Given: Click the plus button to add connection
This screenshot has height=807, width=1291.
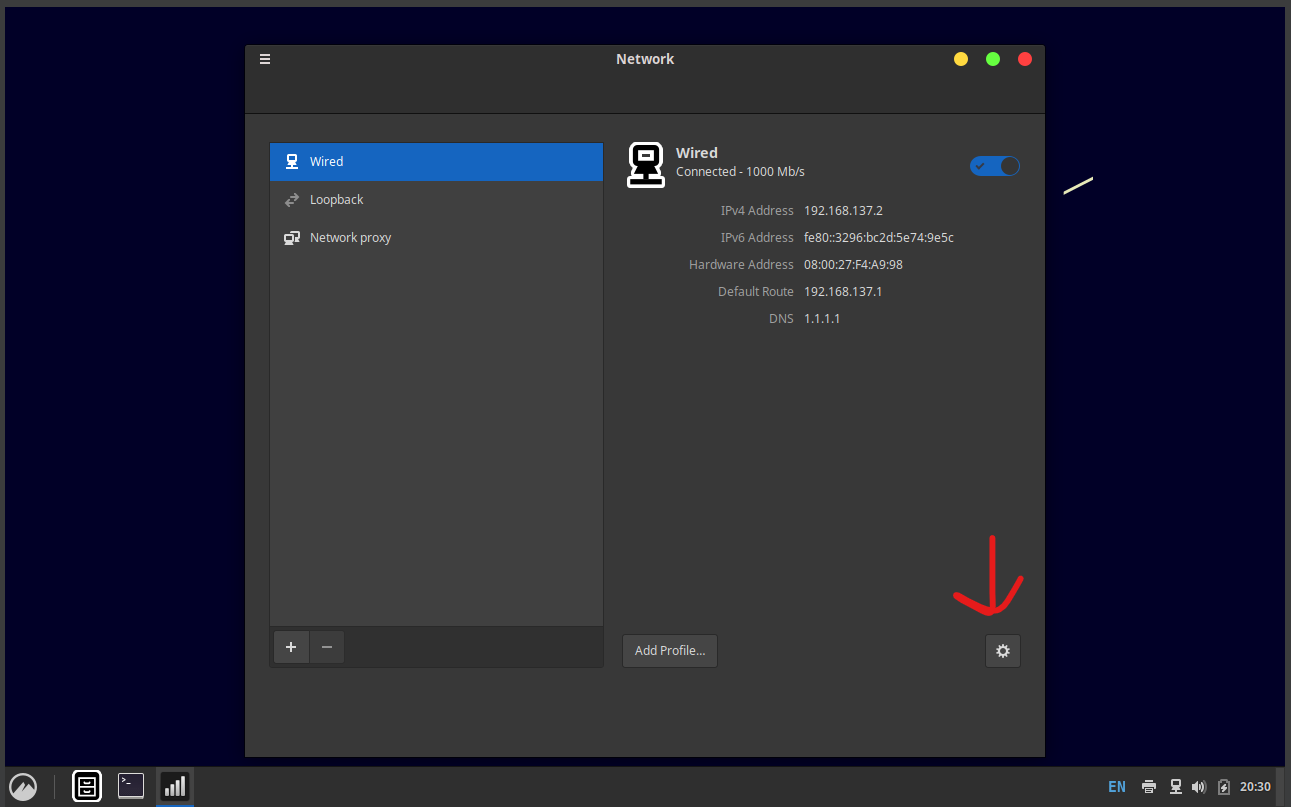Looking at the screenshot, I should (291, 647).
